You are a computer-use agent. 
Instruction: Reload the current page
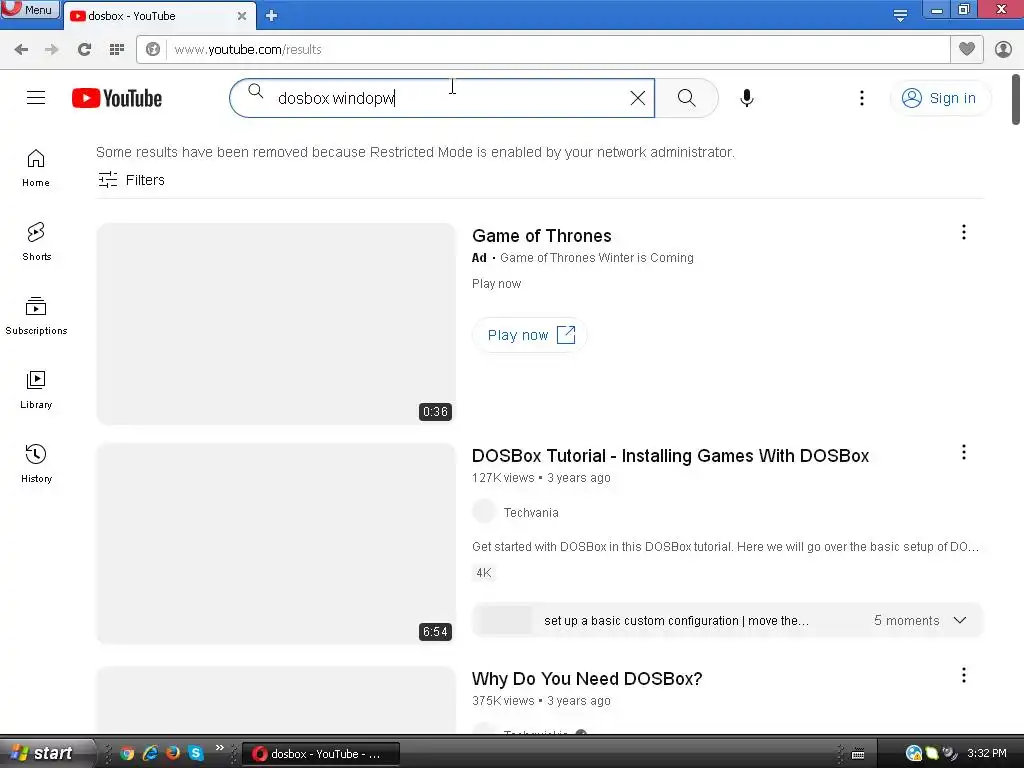tap(84, 50)
